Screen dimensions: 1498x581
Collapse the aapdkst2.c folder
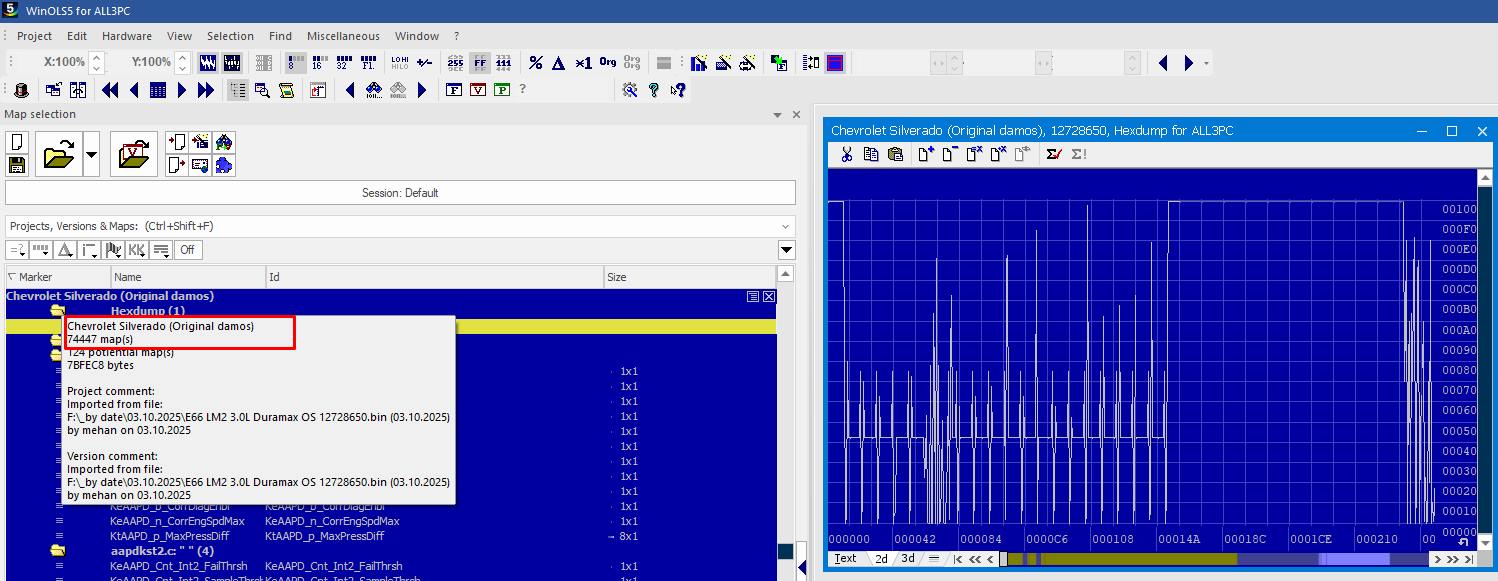[58, 551]
